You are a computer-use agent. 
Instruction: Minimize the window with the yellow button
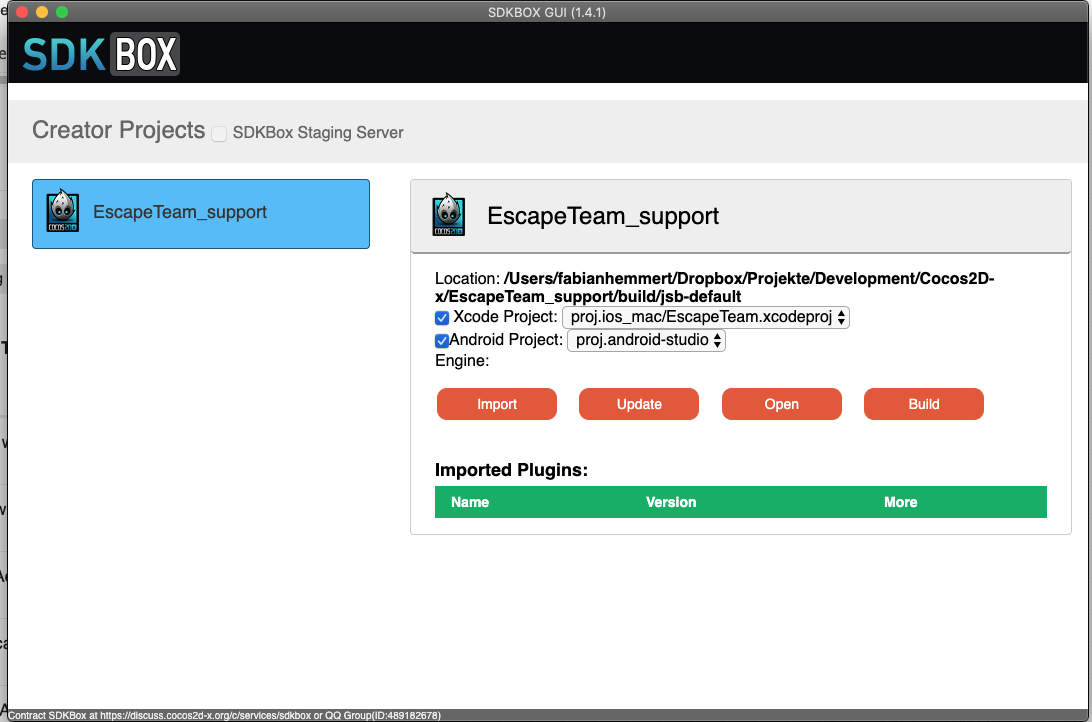[x=42, y=12]
